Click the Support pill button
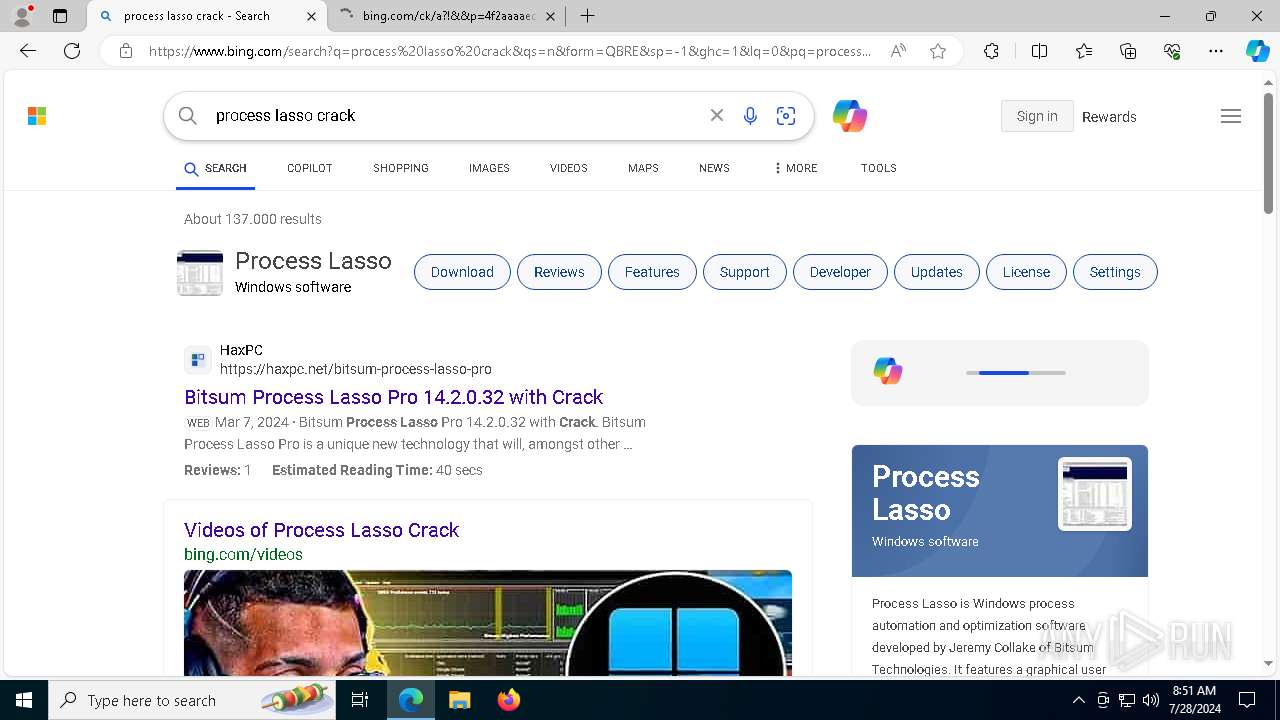Screen dimensions: 1280x720 click(745, 272)
